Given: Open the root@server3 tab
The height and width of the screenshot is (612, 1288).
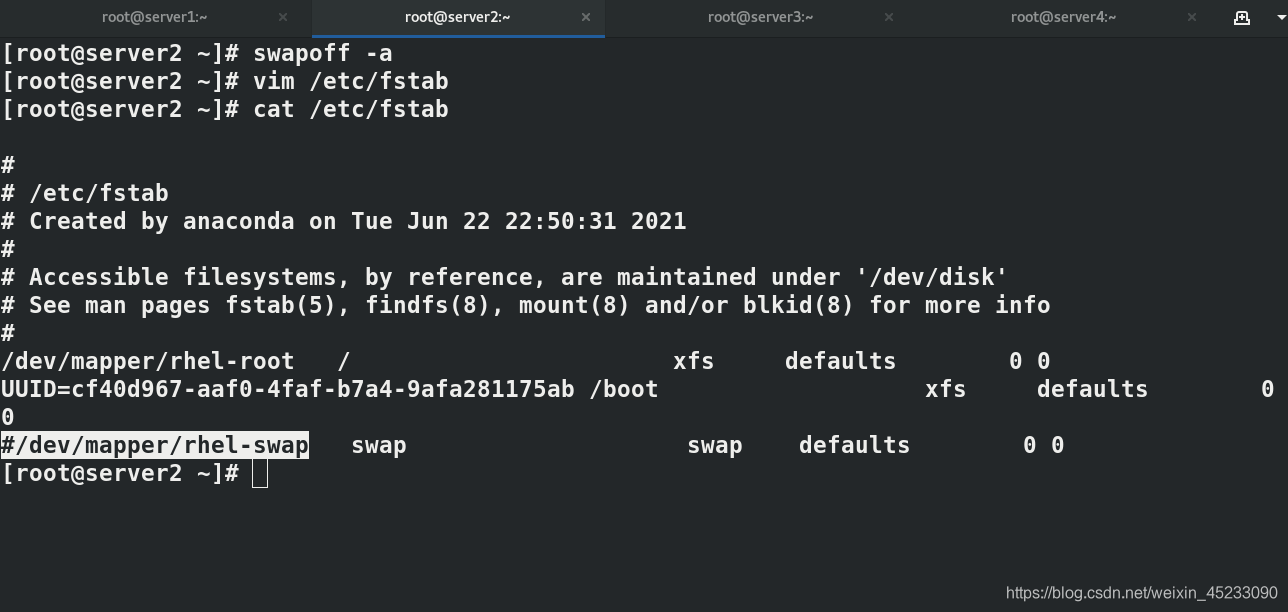Looking at the screenshot, I should pos(760,17).
